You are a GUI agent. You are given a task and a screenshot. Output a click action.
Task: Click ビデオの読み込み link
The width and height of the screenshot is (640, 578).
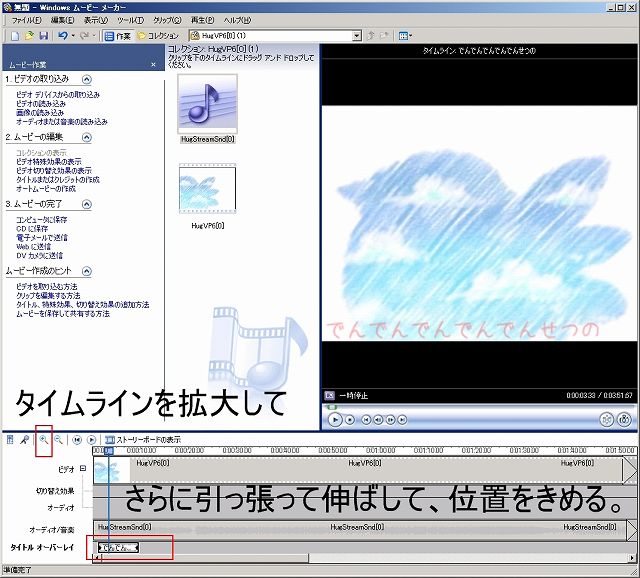point(41,104)
